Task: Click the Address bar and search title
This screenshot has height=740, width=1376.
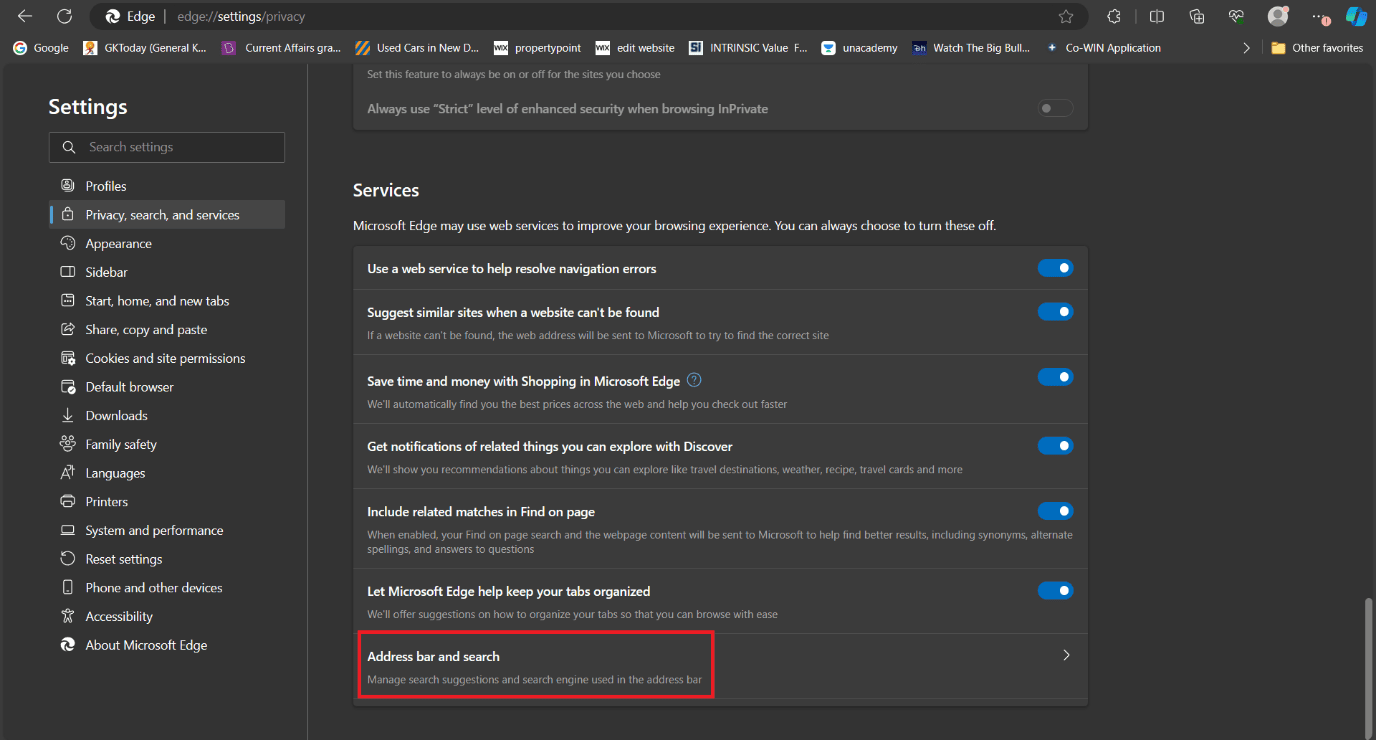Action: (x=433, y=657)
